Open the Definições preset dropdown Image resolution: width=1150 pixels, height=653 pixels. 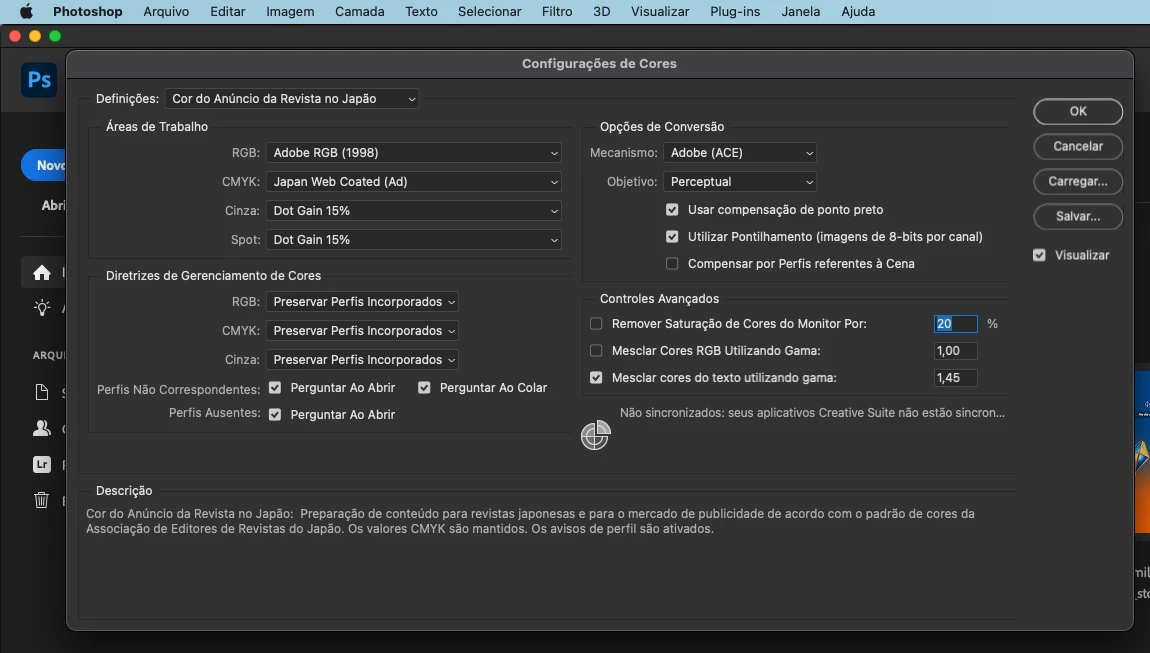tap(292, 99)
